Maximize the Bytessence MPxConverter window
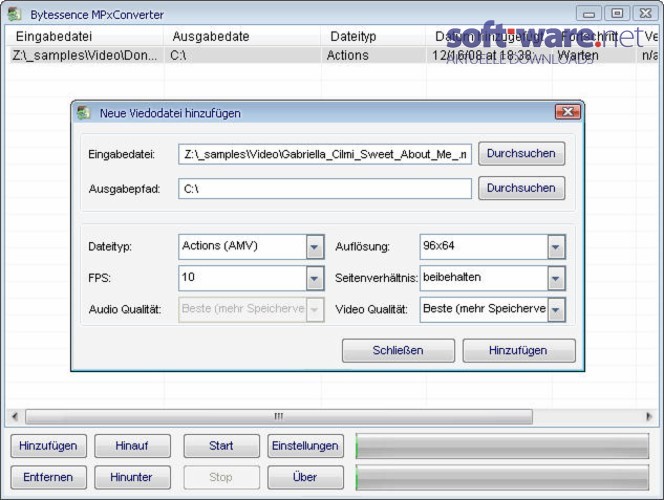This screenshot has height=500, width=664. [617, 14]
